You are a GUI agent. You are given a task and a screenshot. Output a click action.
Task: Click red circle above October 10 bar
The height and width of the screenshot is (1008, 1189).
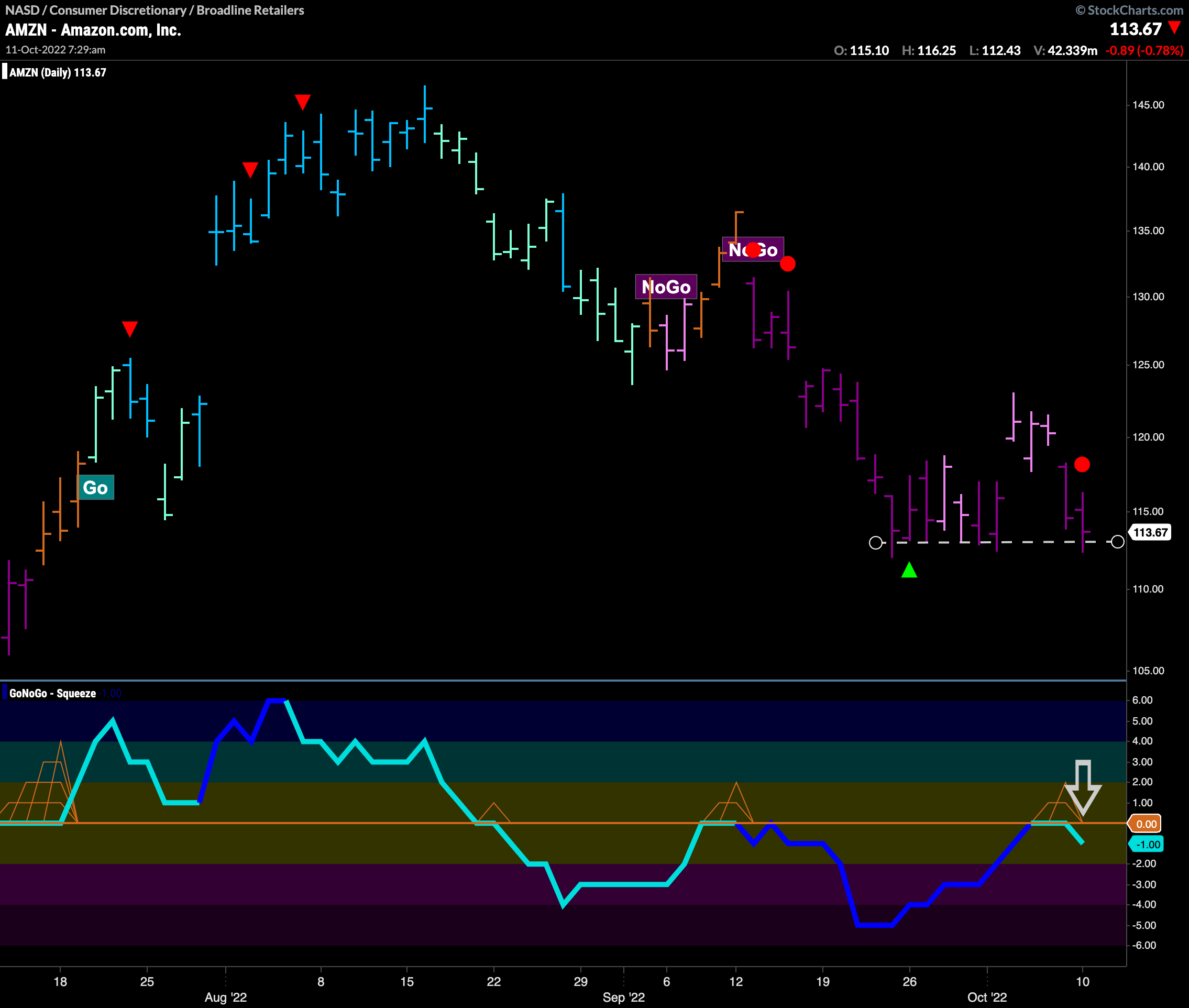[x=1082, y=464]
